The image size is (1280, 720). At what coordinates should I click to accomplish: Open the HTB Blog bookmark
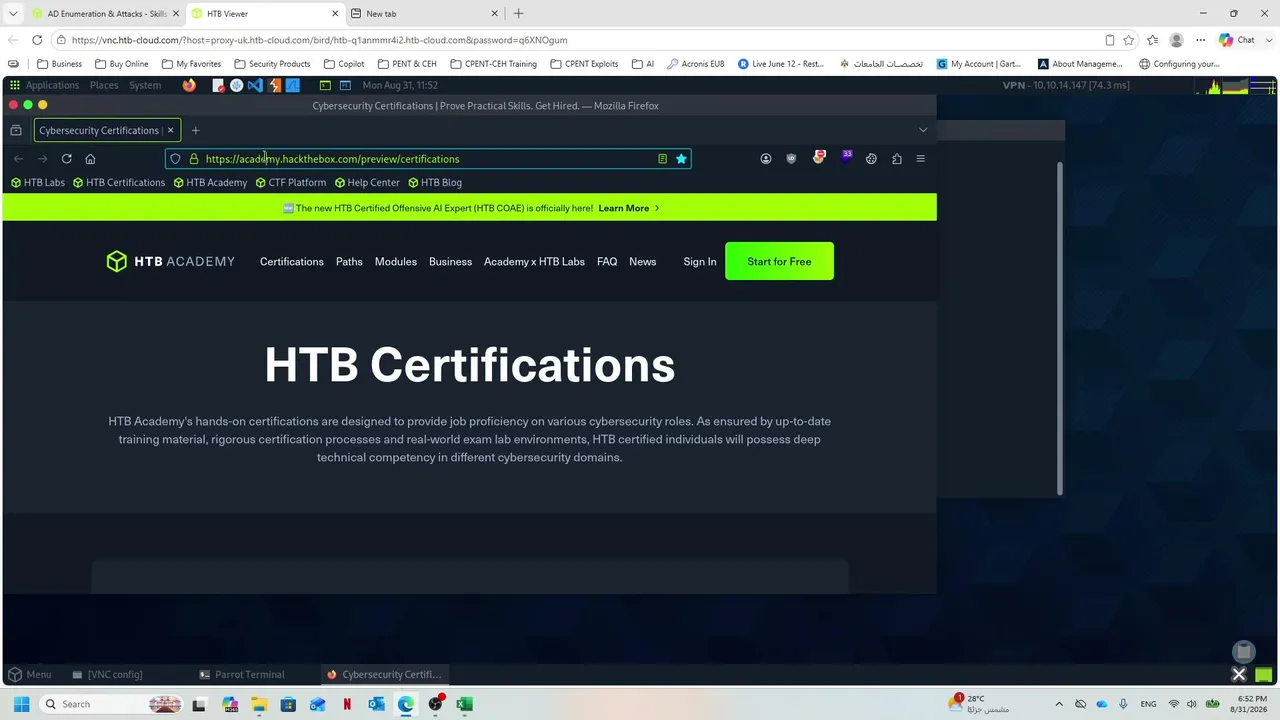coord(435,183)
